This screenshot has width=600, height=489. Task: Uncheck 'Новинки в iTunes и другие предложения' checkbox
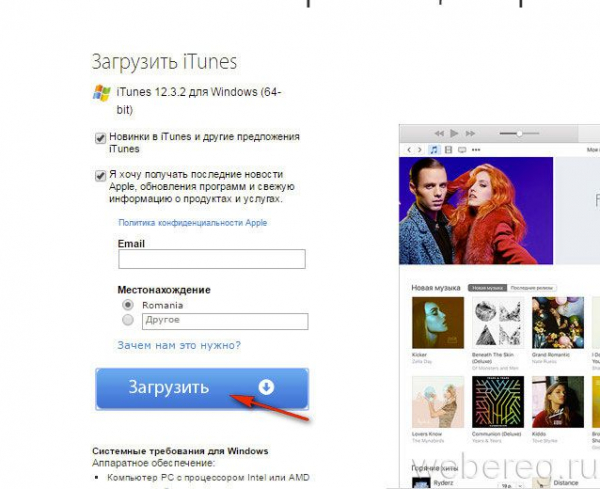pyautogui.click(x=100, y=138)
